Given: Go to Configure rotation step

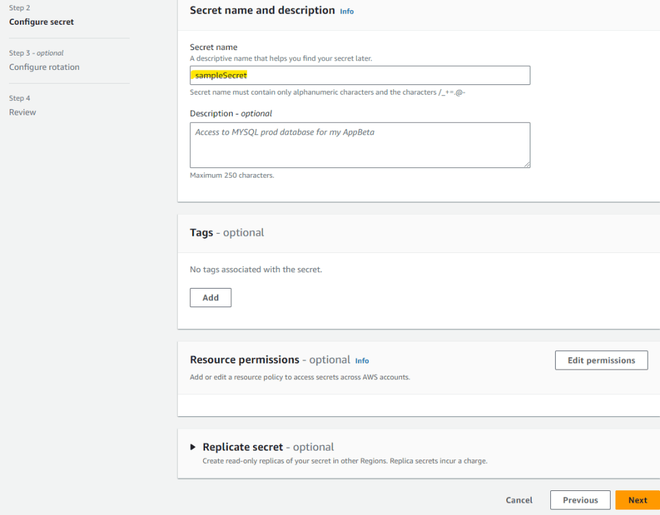Looking at the screenshot, I should [x=44, y=67].
